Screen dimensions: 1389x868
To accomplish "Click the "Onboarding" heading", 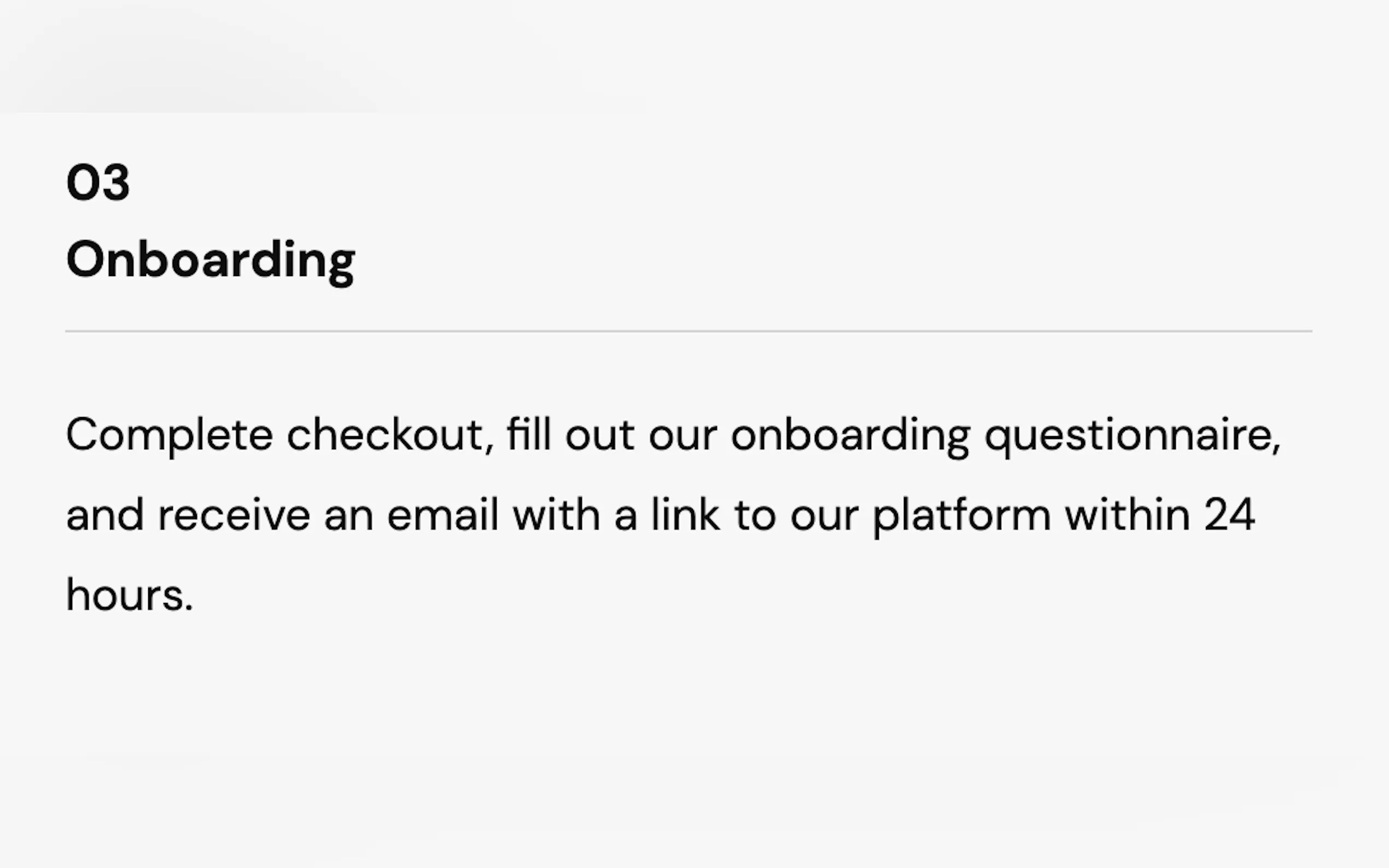I will click(210, 260).
